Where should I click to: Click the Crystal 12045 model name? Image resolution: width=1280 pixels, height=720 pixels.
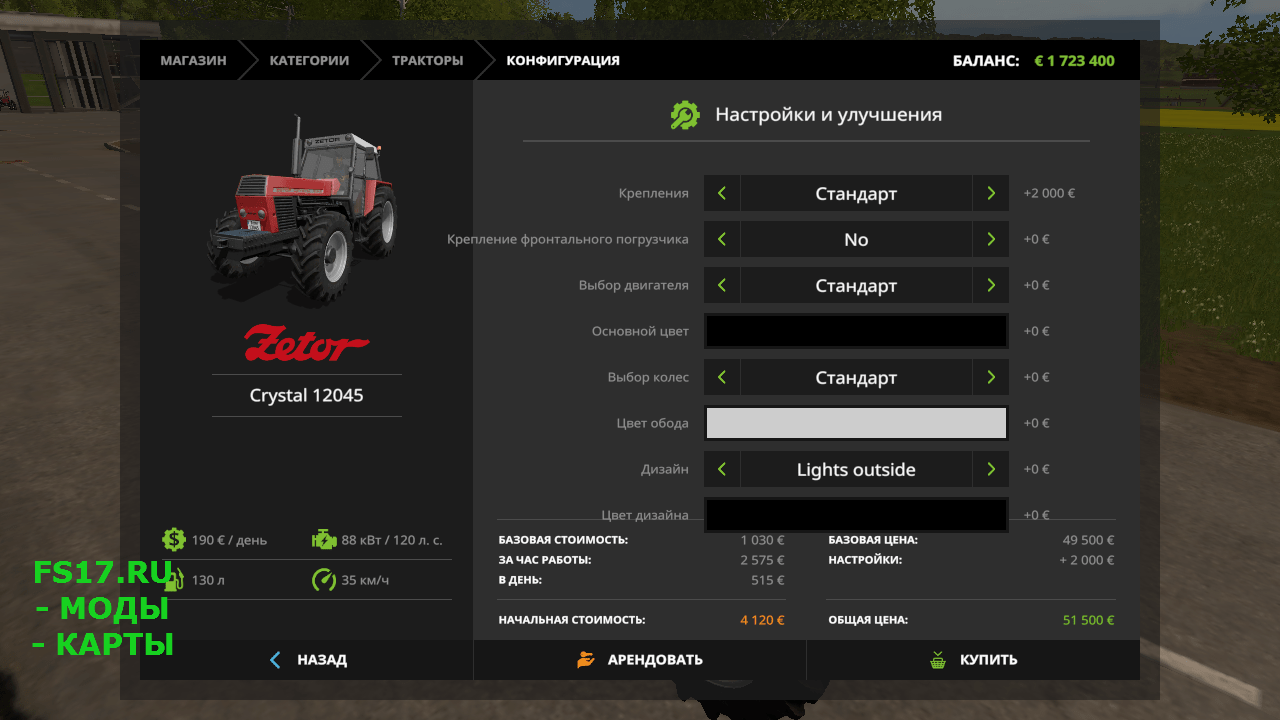pyautogui.click(x=306, y=395)
